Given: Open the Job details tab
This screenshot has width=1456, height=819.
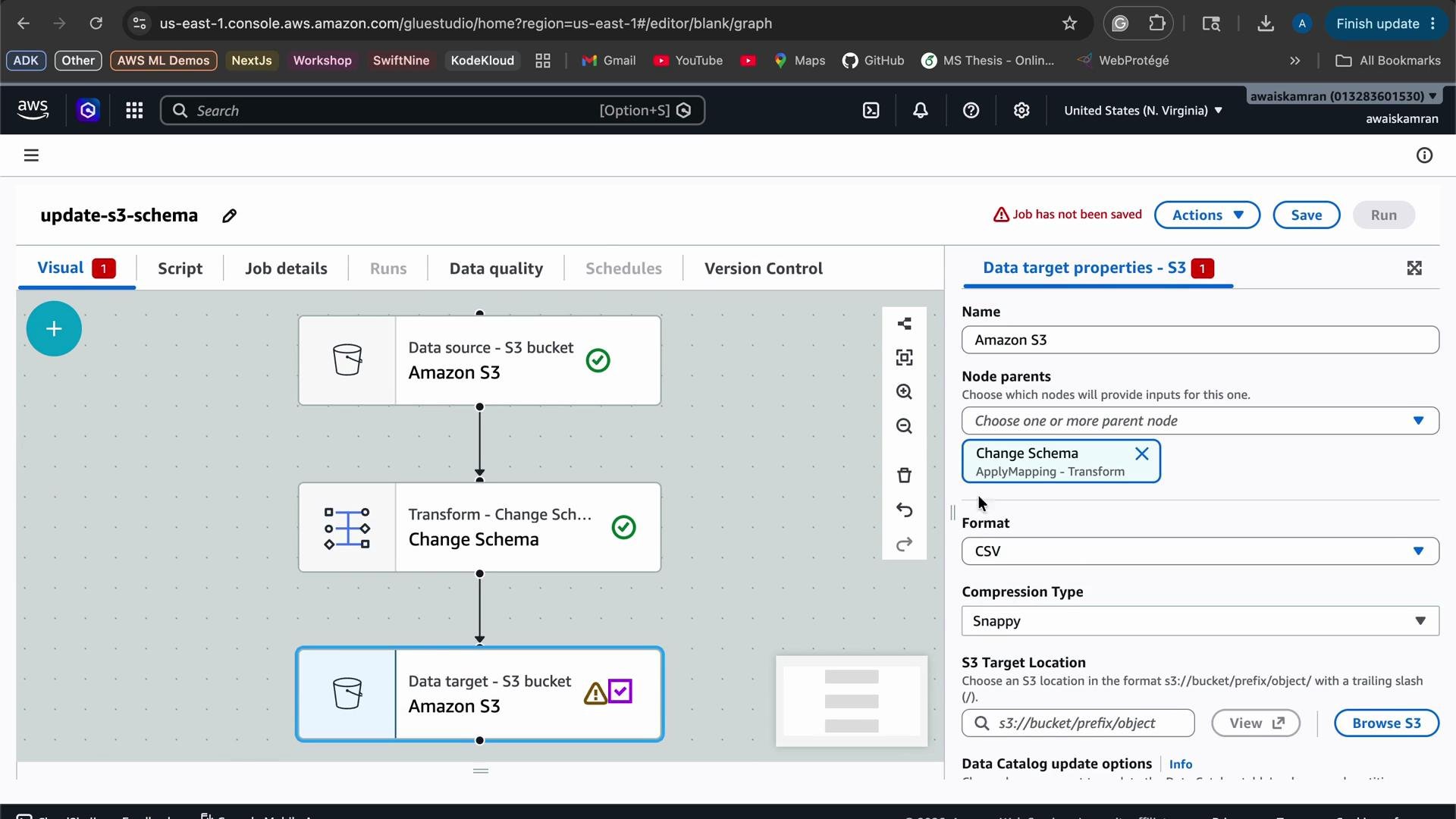Looking at the screenshot, I should 286,268.
